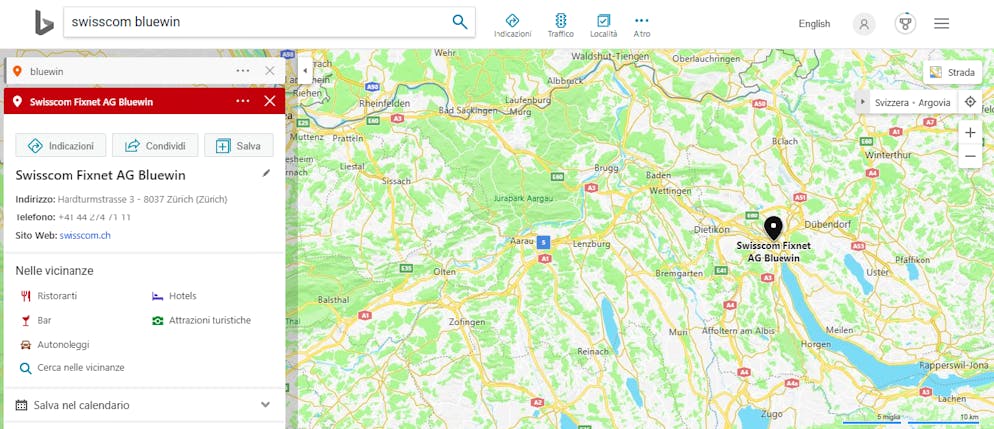Click the Condividi share button
The height and width of the screenshot is (429, 994).
coord(155,146)
